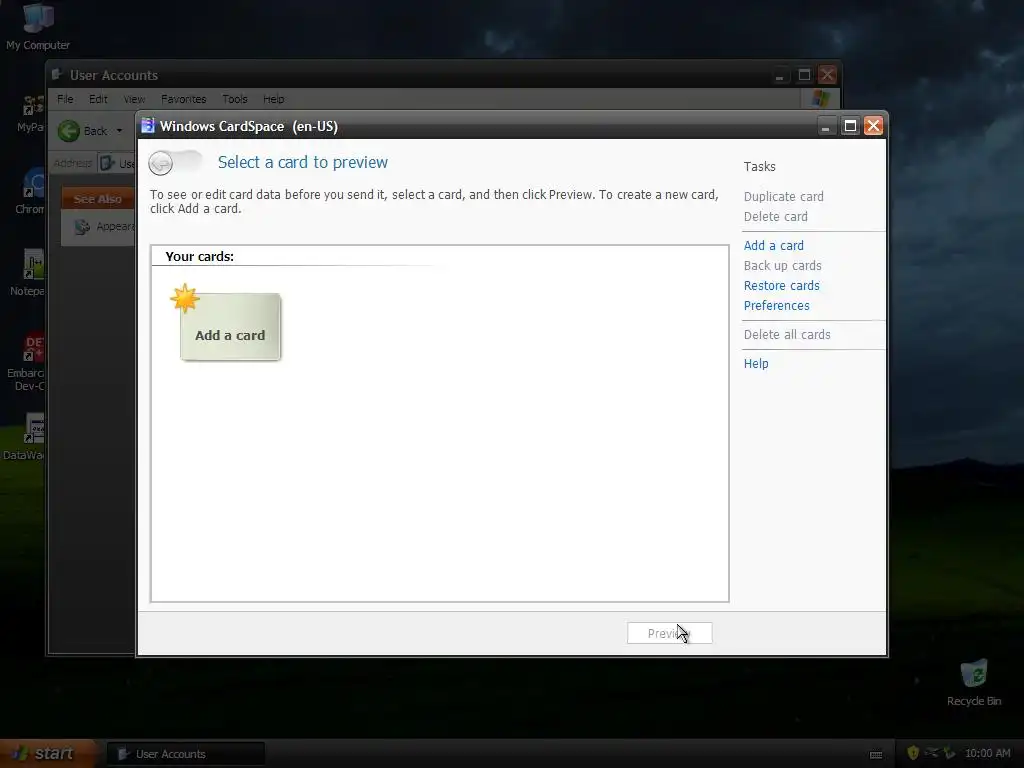Expand the Back history dropdown arrow
Screen dimensions: 1024x768
pyautogui.click(x=119, y=131)
